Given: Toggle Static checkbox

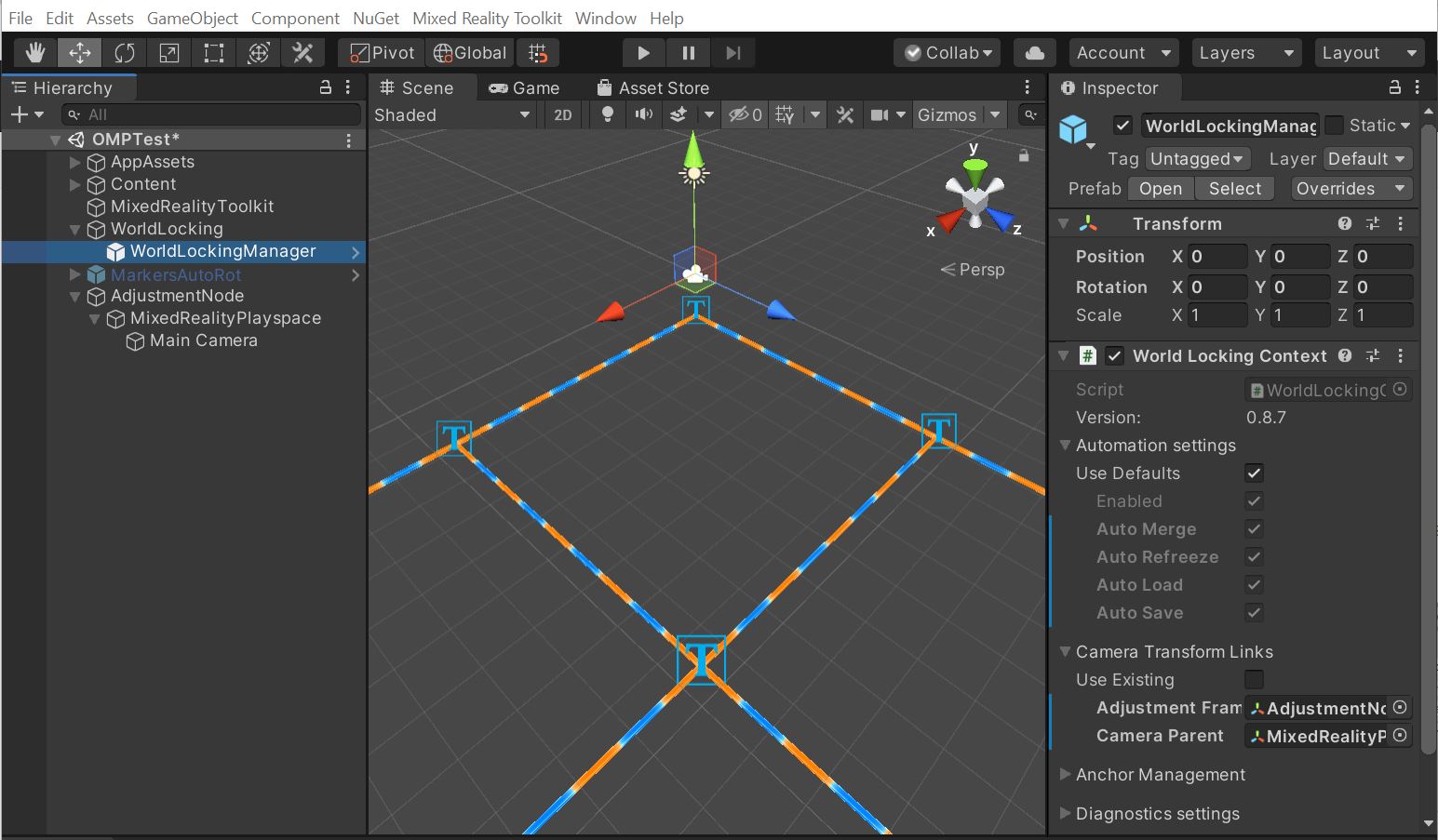Looking at the screenshot, I should 1334,125.
